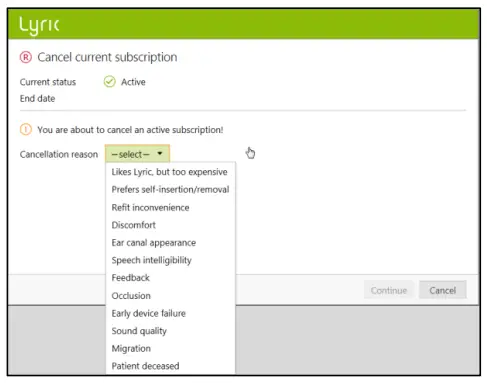Screen dimensions: 487x383
Task: Click the 'Cancellation reason' label
Action: click(59, 154)
